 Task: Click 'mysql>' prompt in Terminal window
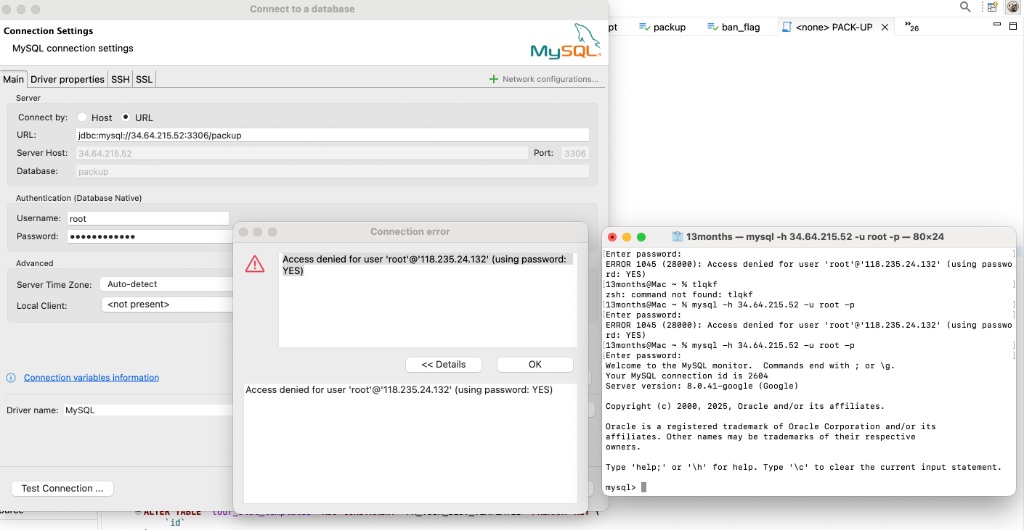pos(620,488)
